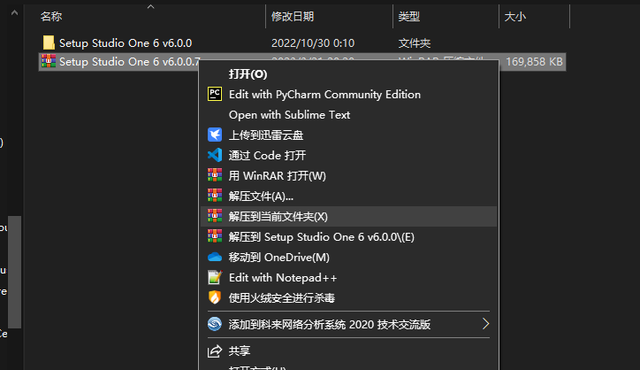
Task: Click the PyCharm icon in context menu
Action: (x=215, y=94)
